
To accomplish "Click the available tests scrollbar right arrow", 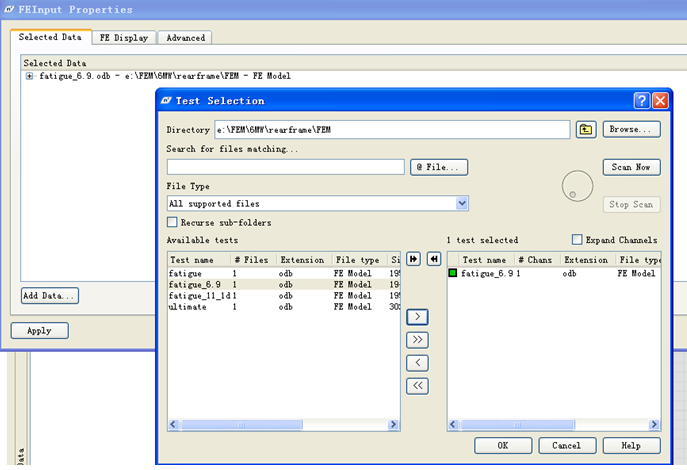I will (x=393, y=424).
